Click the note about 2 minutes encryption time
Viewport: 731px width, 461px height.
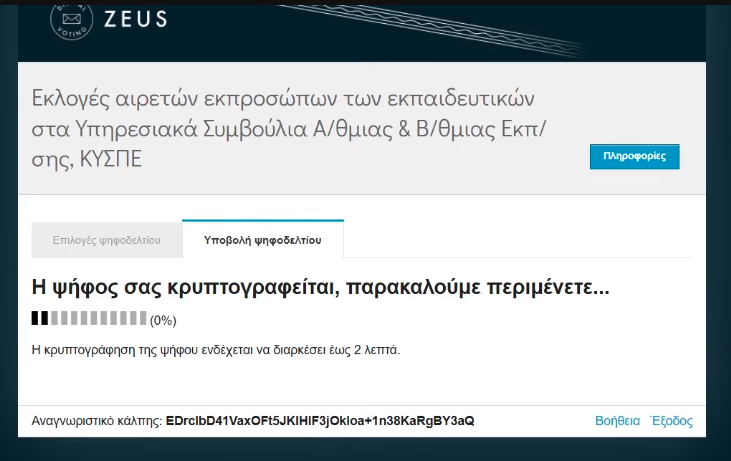pyautogui.click(x=216, y=350)
